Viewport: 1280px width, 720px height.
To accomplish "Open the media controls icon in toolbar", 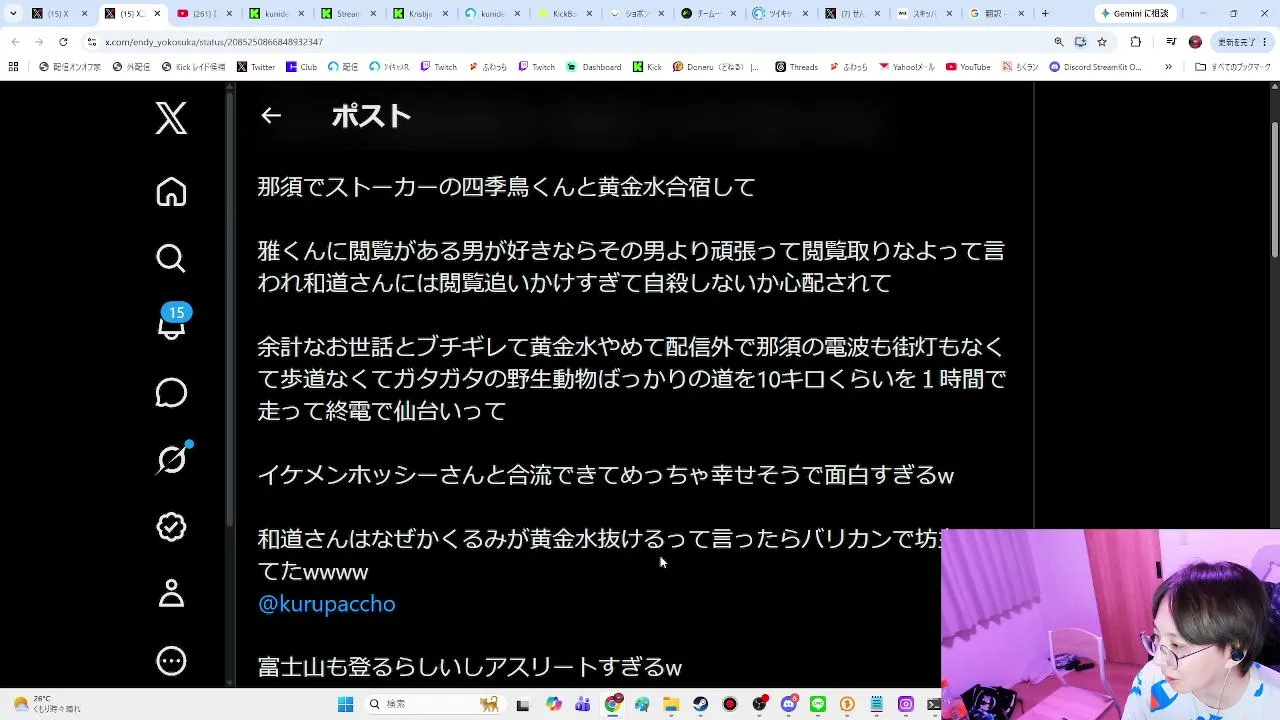I will (x=1171, y=42).
